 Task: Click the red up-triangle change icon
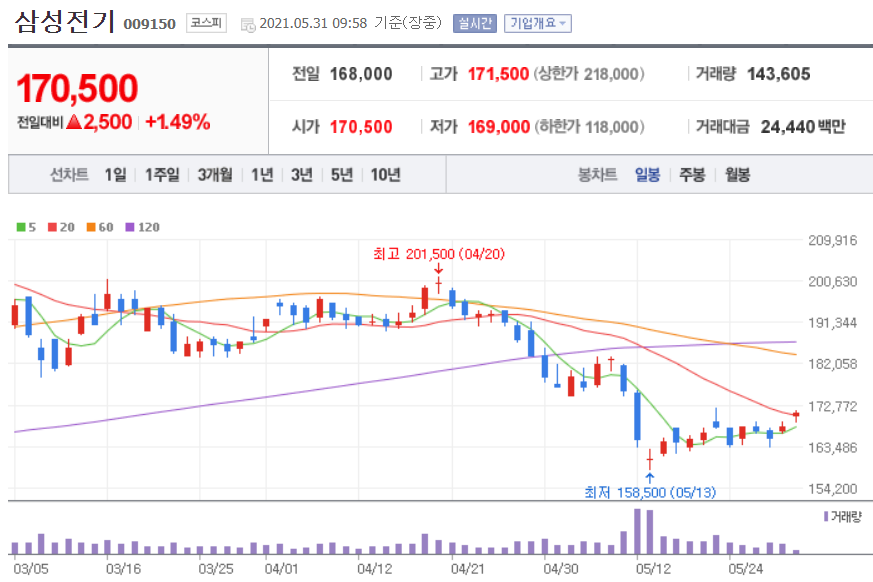pyautogui.click(x=75, y=122)
